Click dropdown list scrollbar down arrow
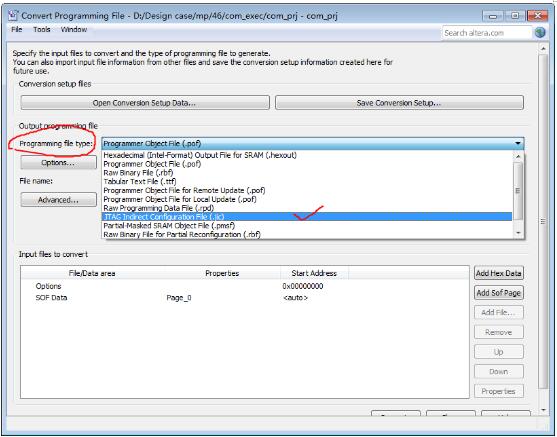Image resolution: width=557 pixels, height=437 pixels. [x=518, y=233]
